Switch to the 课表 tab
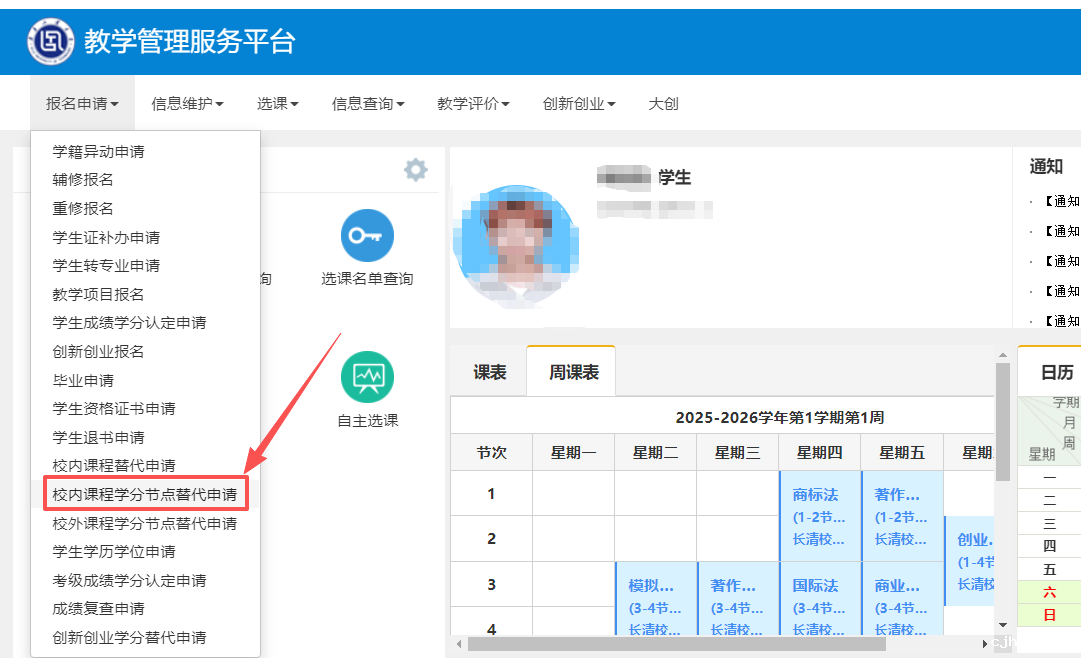This screenshot has height=658, width=1081. click(x=489, y=372)
